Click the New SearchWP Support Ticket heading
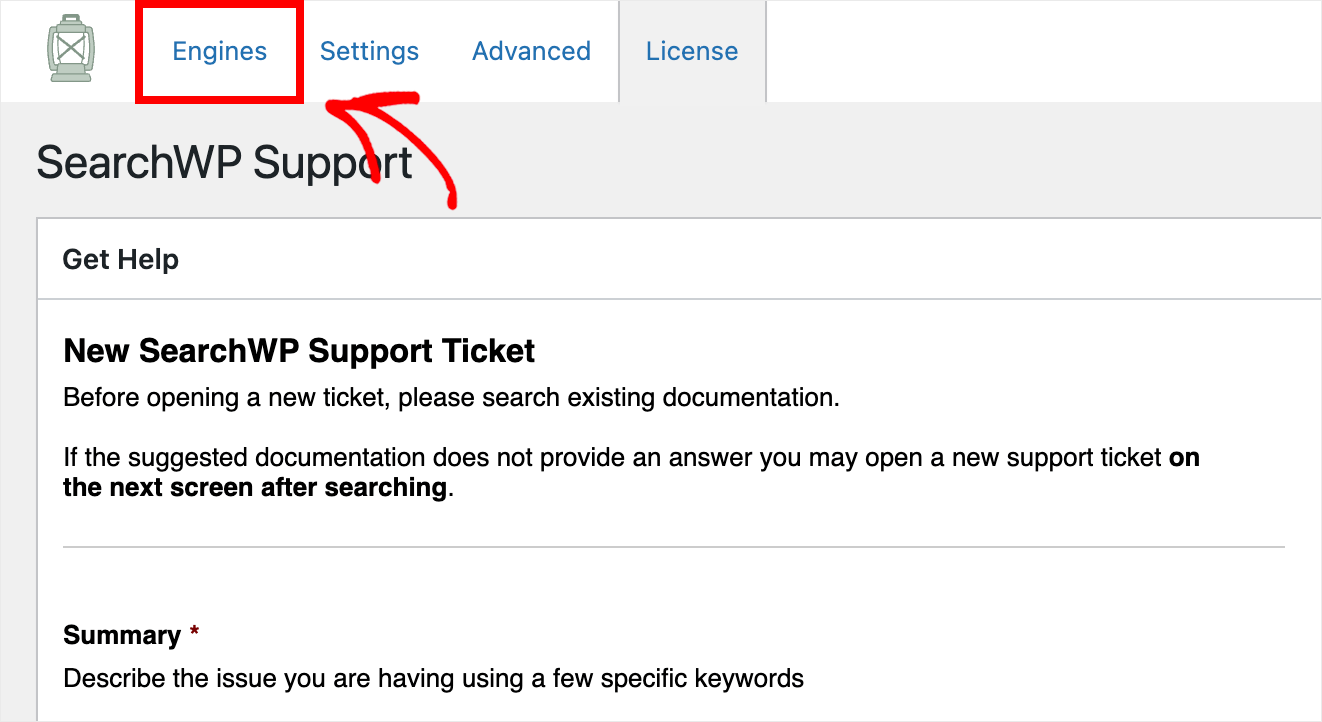The height and width of the screenshot is (722, 1322). (x=299, y=351)
